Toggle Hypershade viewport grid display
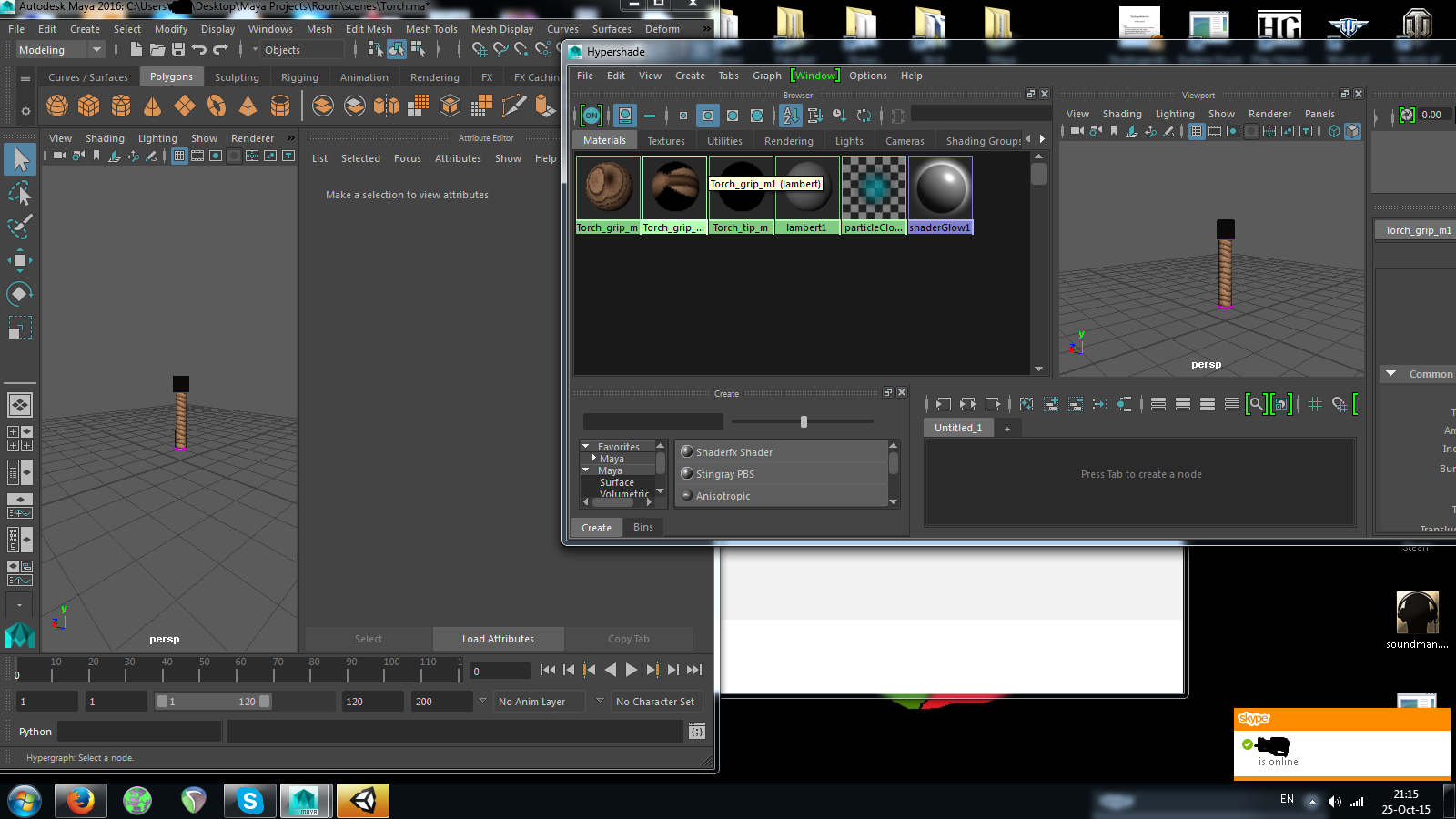The height and width of the screenshot is (819, 1456). click(1197, 131)
